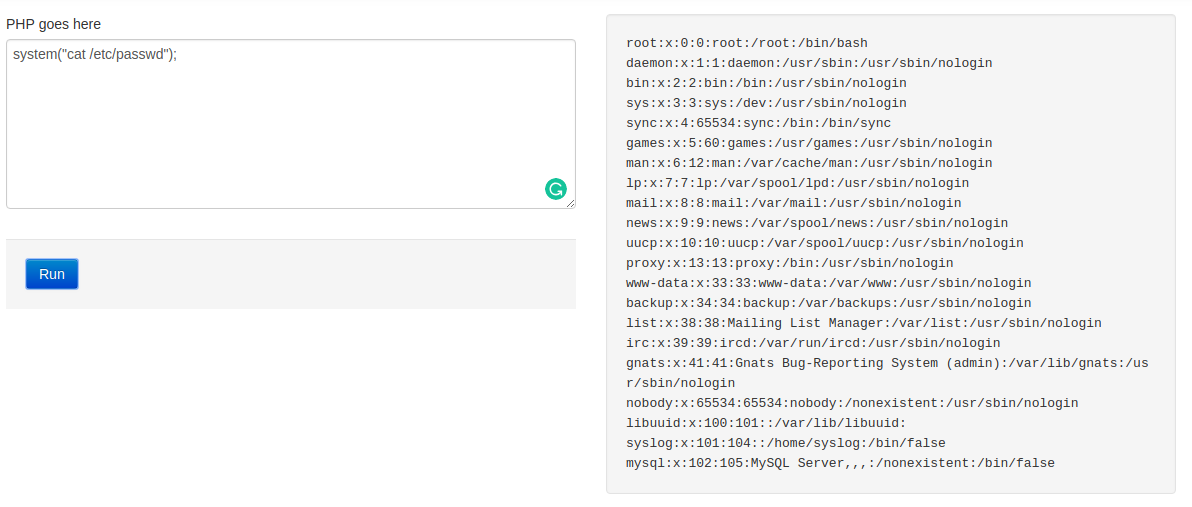Screen dimensions: 1192x507
Task: Click the www-data entry in output
Action: click(x=828, y=283)
